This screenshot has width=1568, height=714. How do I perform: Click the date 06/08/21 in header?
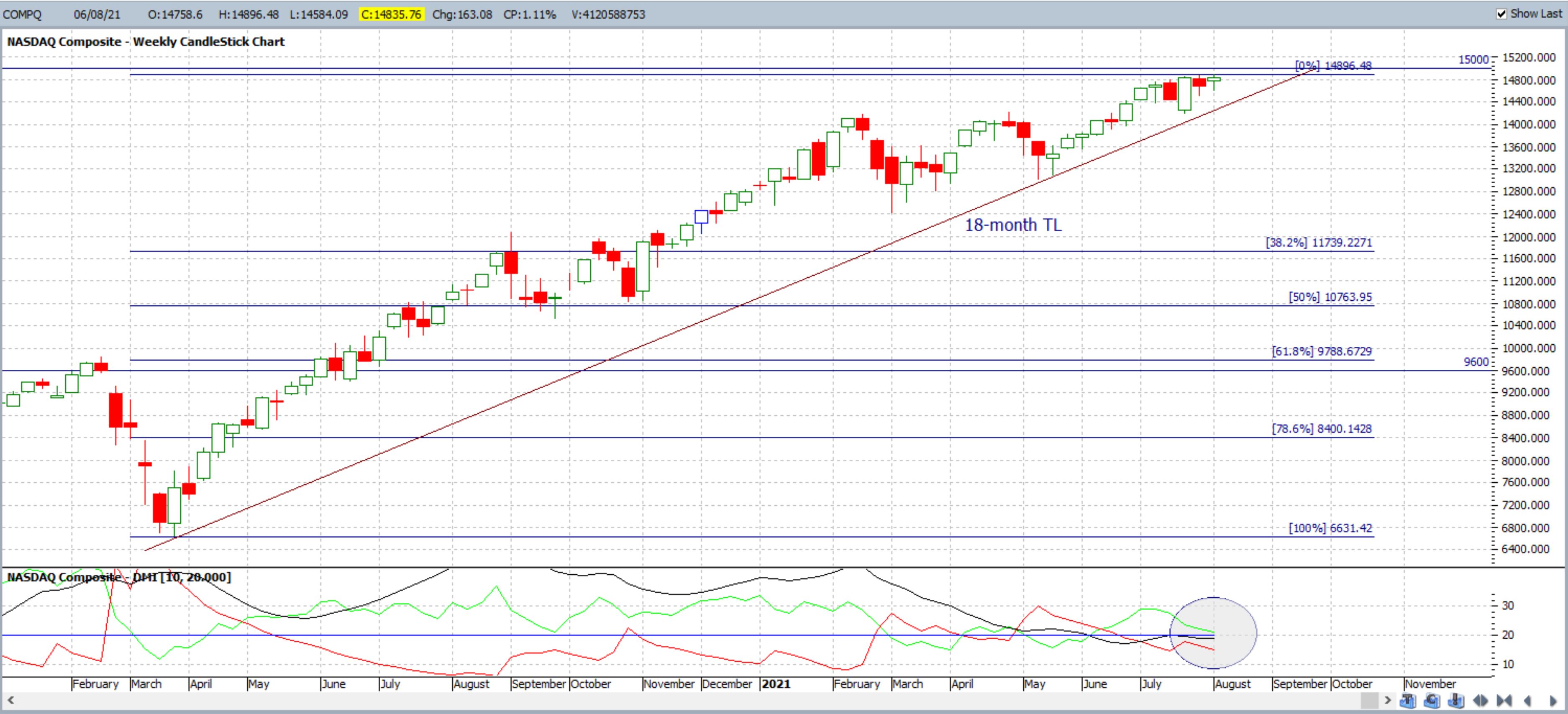click(x=97, y=14)
